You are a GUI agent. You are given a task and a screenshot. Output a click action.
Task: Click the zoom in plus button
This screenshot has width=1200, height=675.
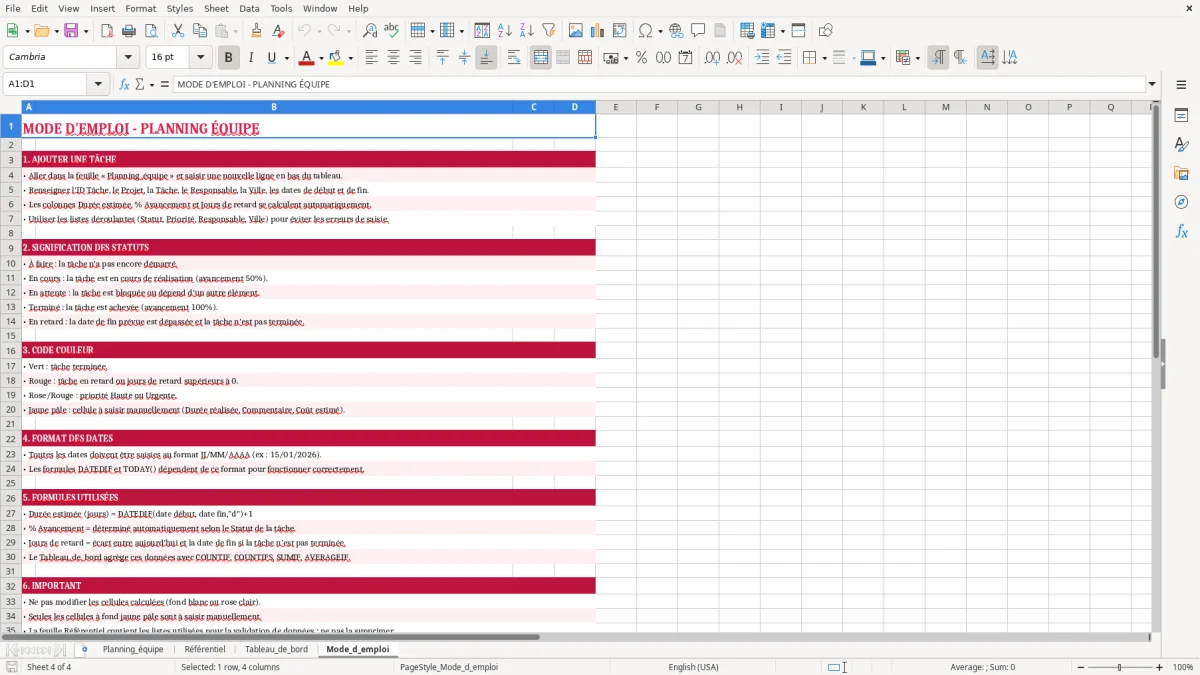tap(1160, 667)
